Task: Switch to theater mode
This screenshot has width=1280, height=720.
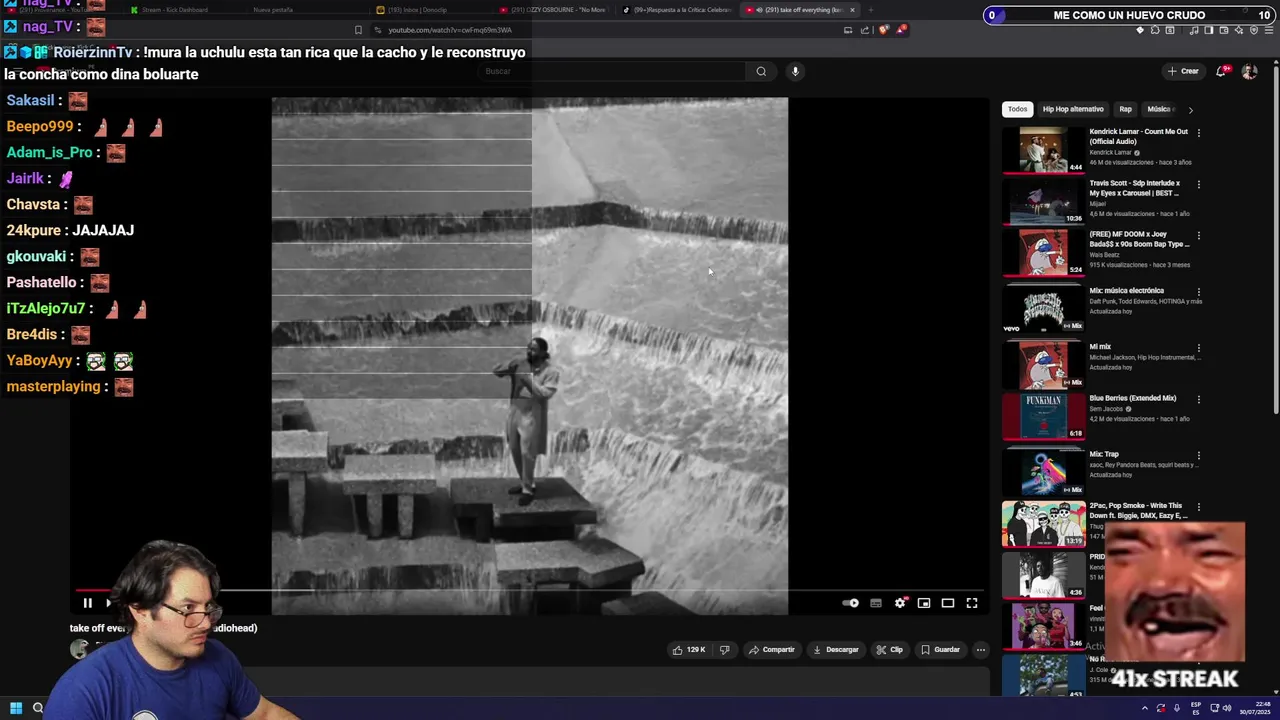Action: (x=948, y=603)
